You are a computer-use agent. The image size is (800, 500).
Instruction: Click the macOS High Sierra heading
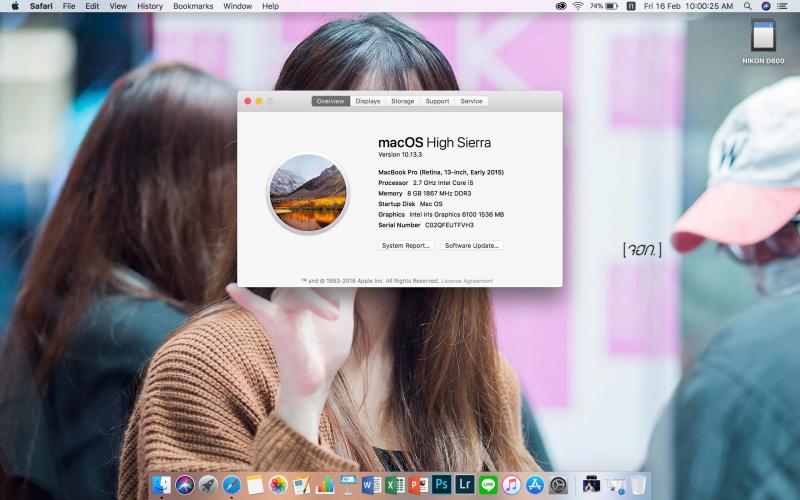coord(434,142)
